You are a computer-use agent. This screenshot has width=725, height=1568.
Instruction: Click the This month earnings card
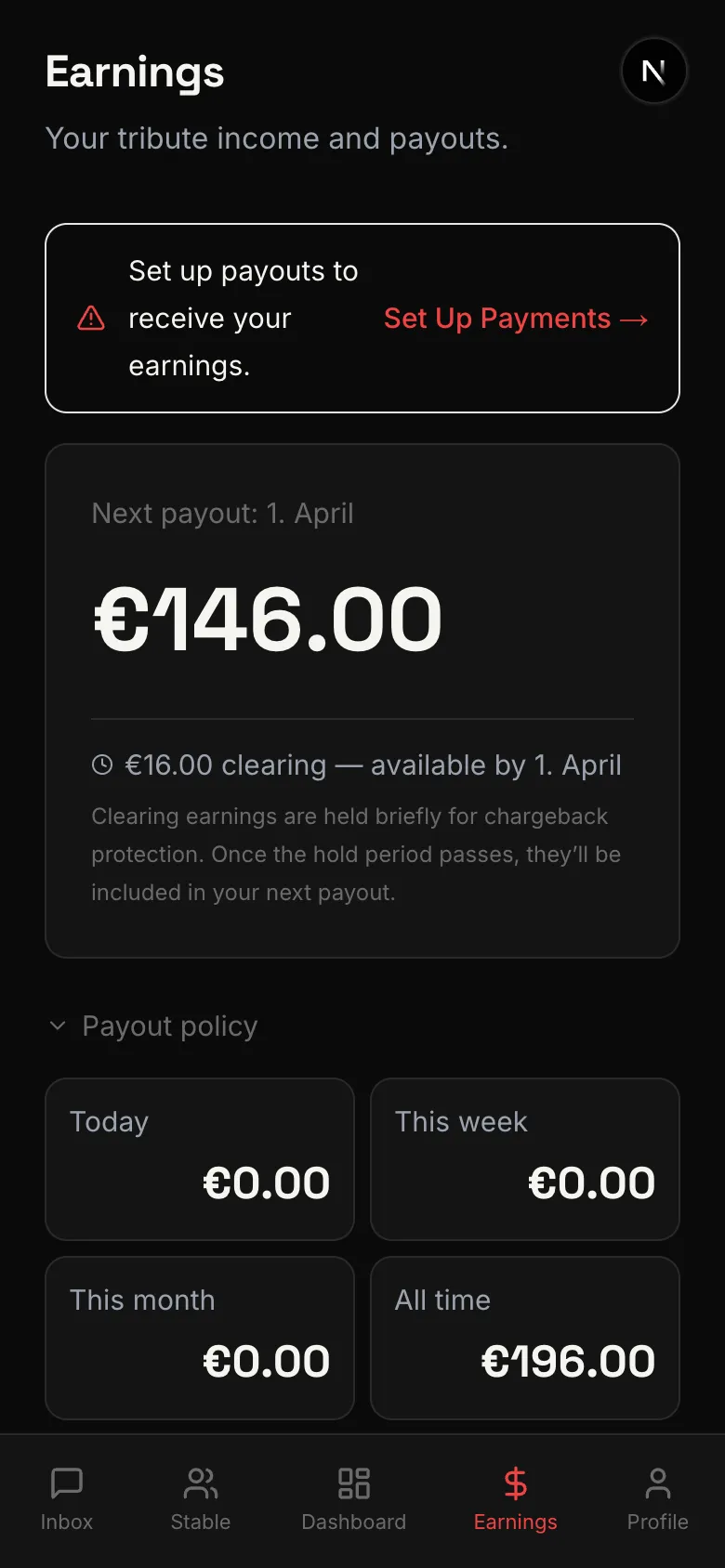tap(199, 1338)
